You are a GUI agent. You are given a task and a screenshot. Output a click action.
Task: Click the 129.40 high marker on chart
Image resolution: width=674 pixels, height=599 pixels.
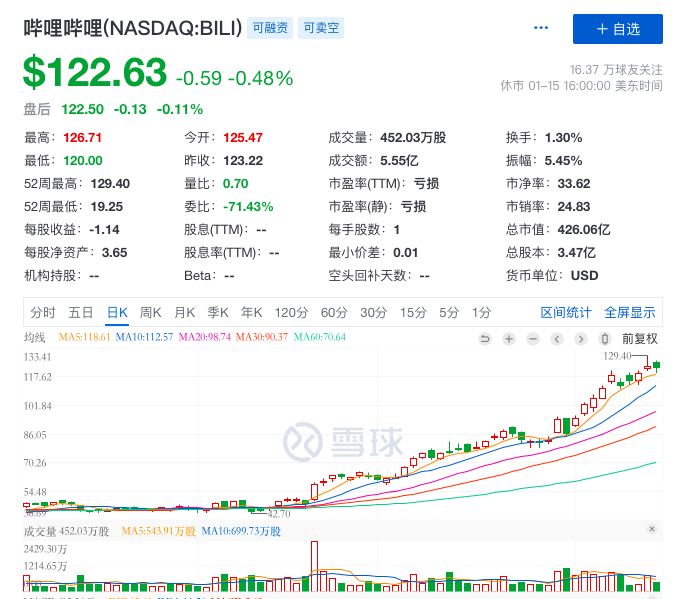point(617,356)
